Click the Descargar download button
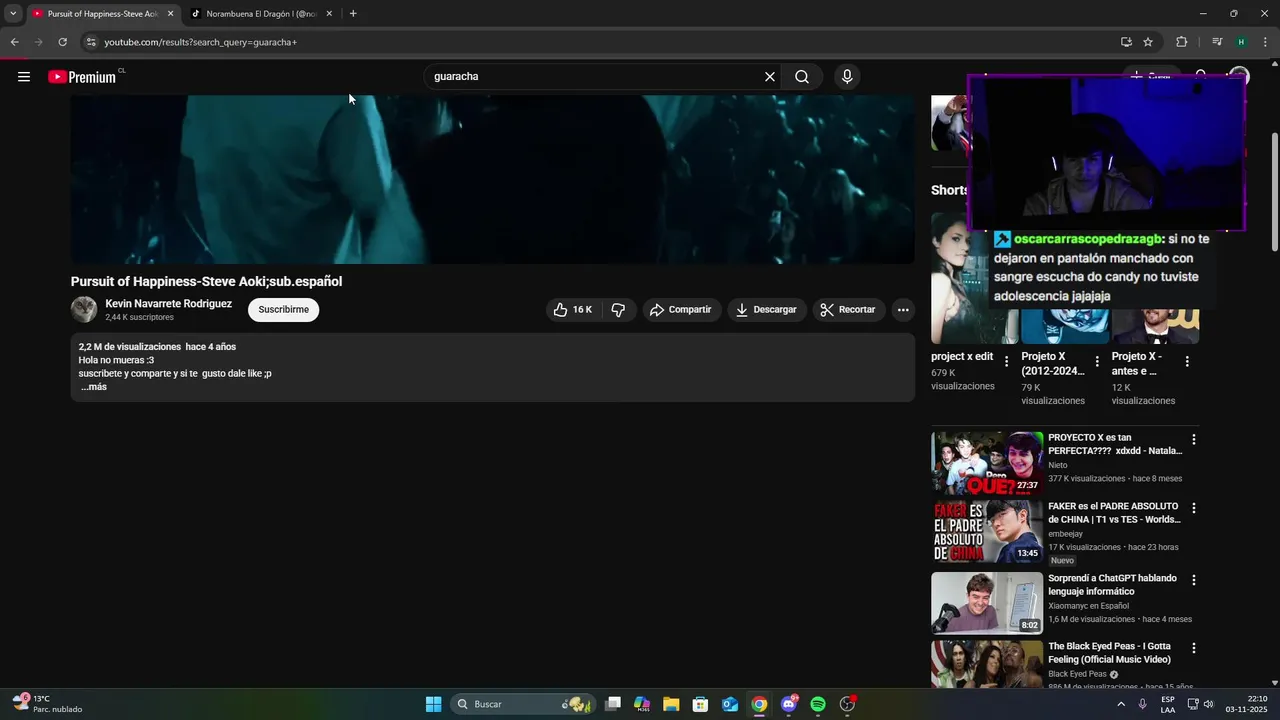This screenshot has height=720, width=1280. point(767,310)
